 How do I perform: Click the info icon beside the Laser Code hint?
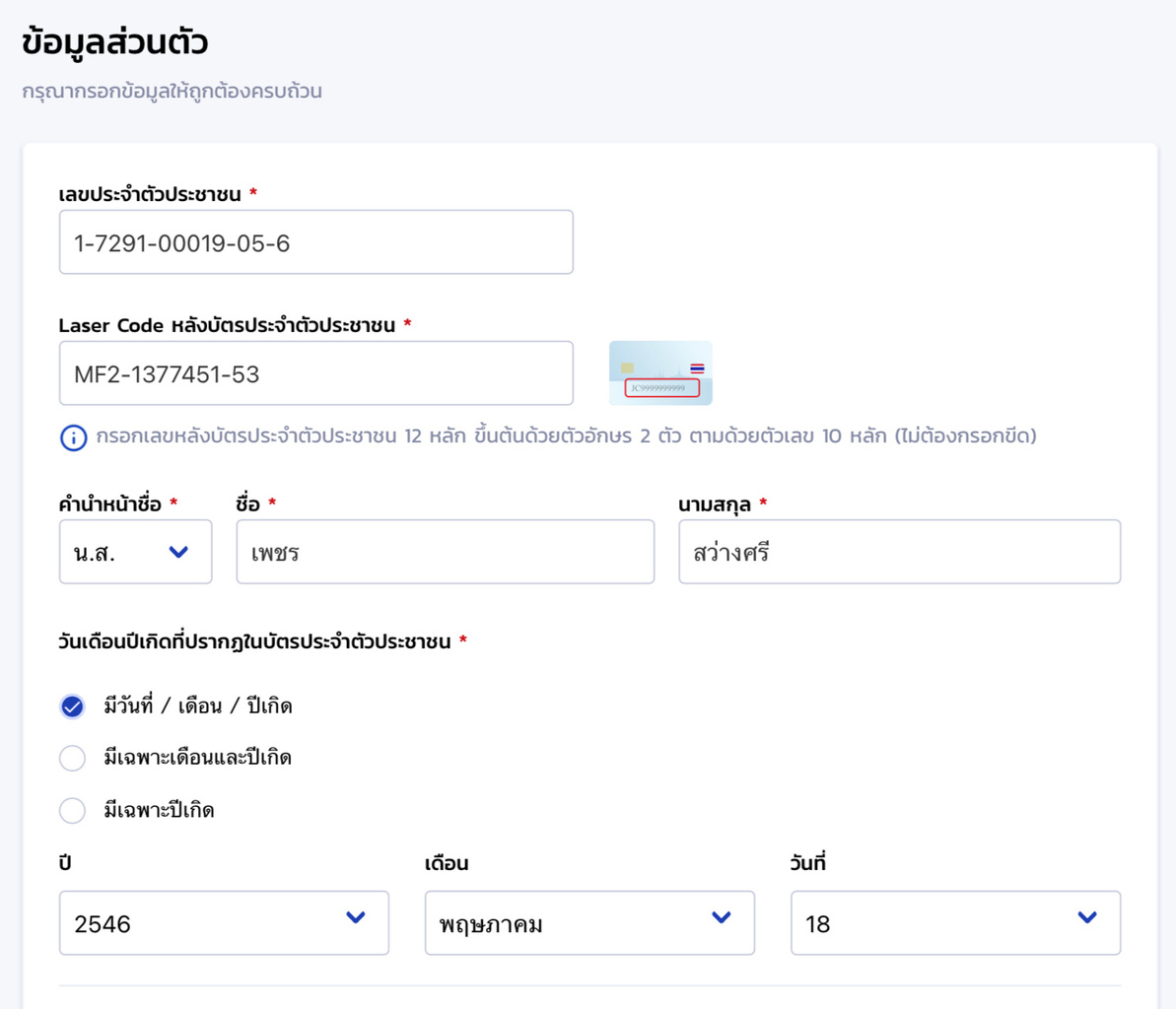point(74,437)
